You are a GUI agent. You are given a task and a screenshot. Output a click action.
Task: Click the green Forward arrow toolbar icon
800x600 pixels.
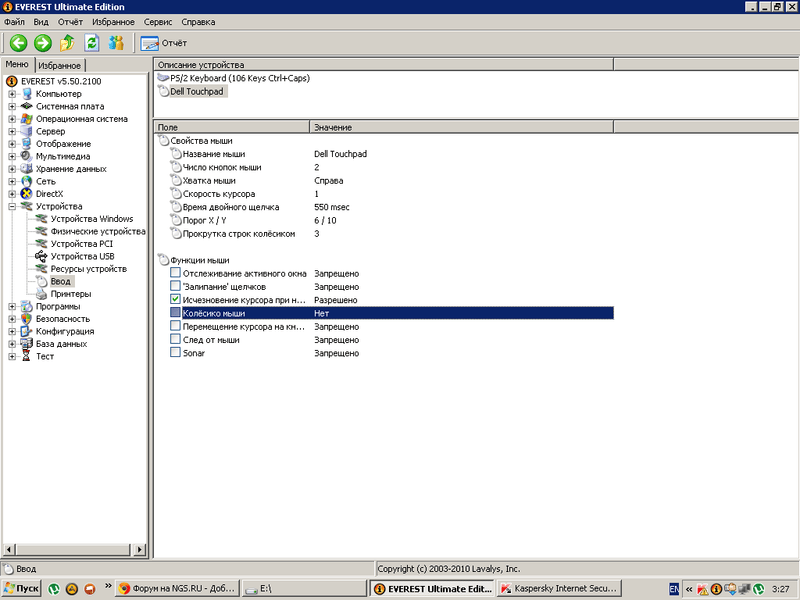(42, 43)
